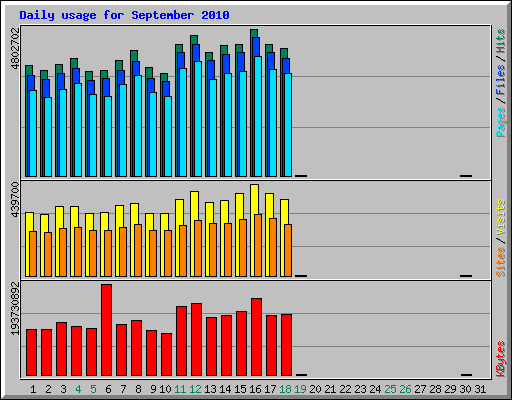Select day 8 on the x-axis
Screen dimensions: 512x400
[x=138, y=389]
